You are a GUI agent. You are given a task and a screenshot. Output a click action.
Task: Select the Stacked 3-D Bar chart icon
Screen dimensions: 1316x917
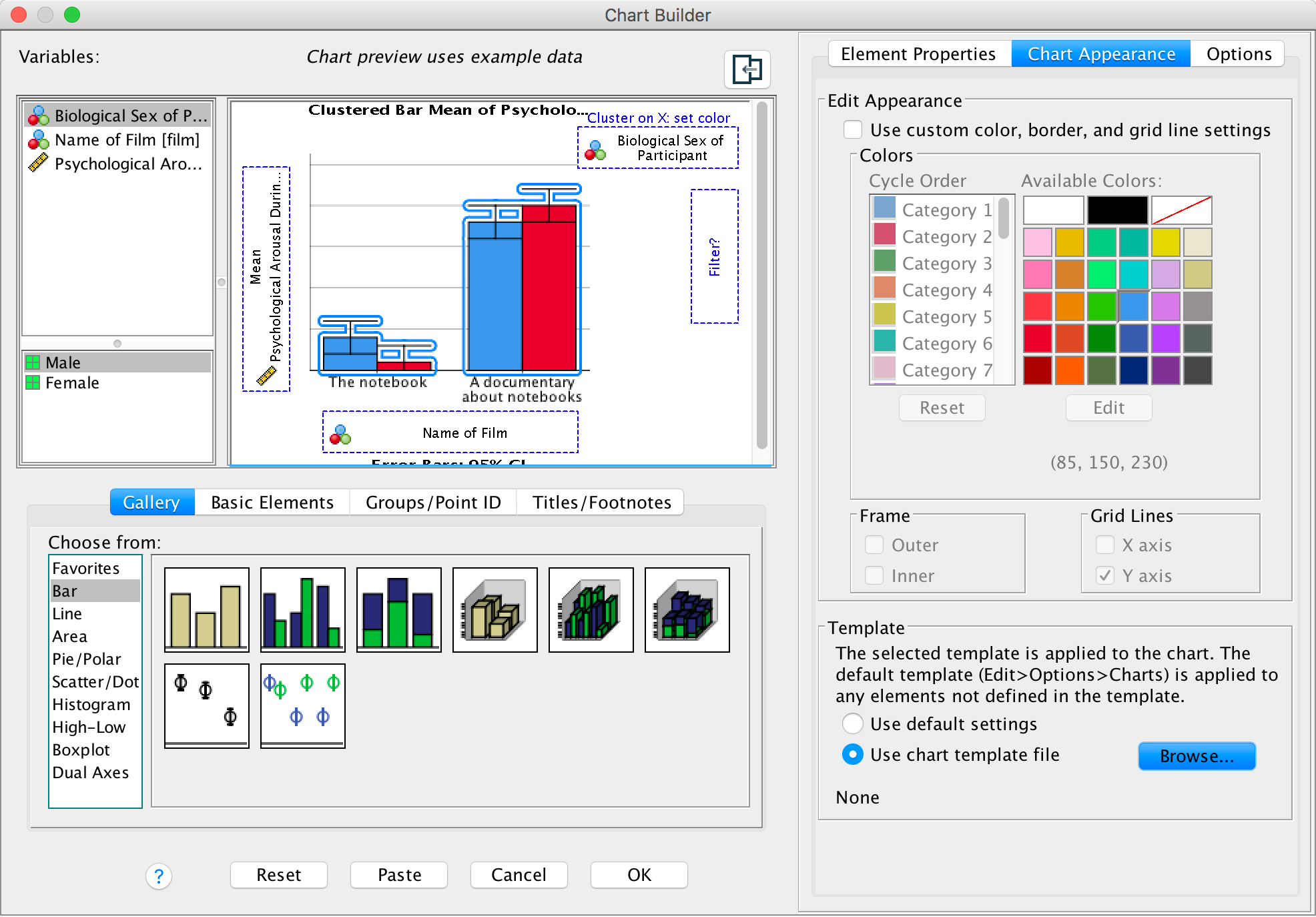687,609
